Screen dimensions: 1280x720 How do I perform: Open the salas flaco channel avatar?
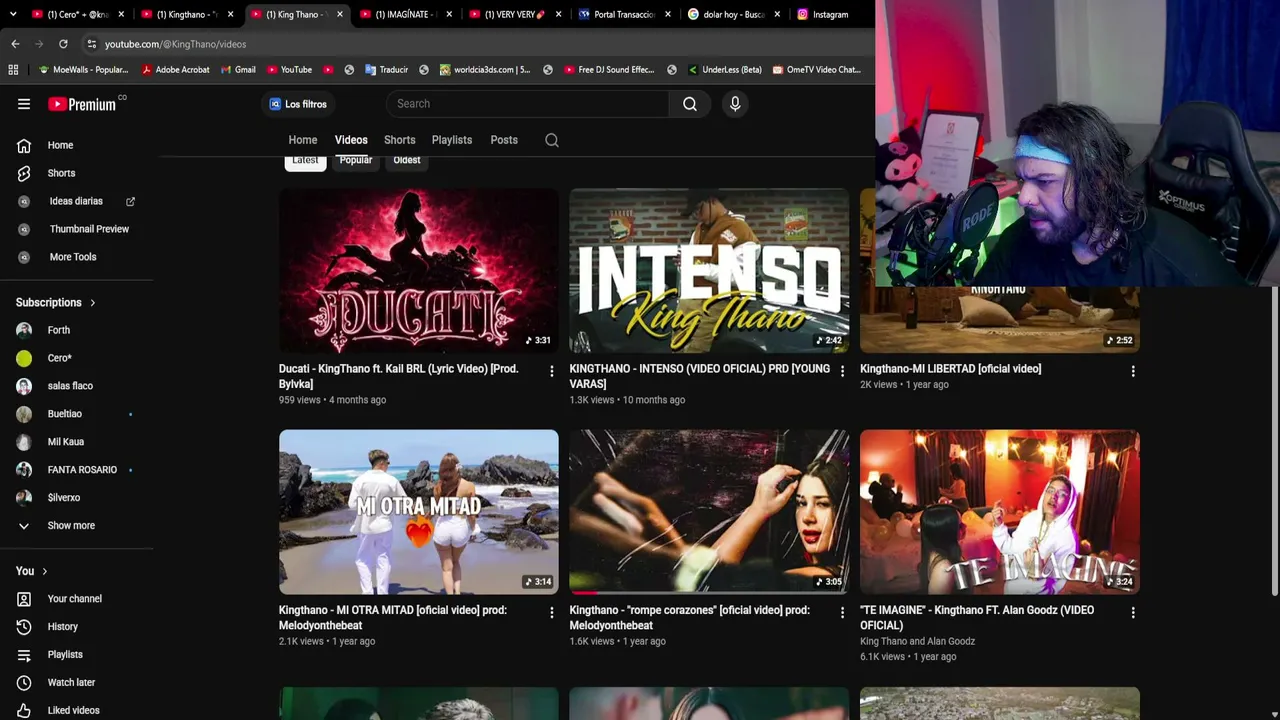click(x=24, y=386)
